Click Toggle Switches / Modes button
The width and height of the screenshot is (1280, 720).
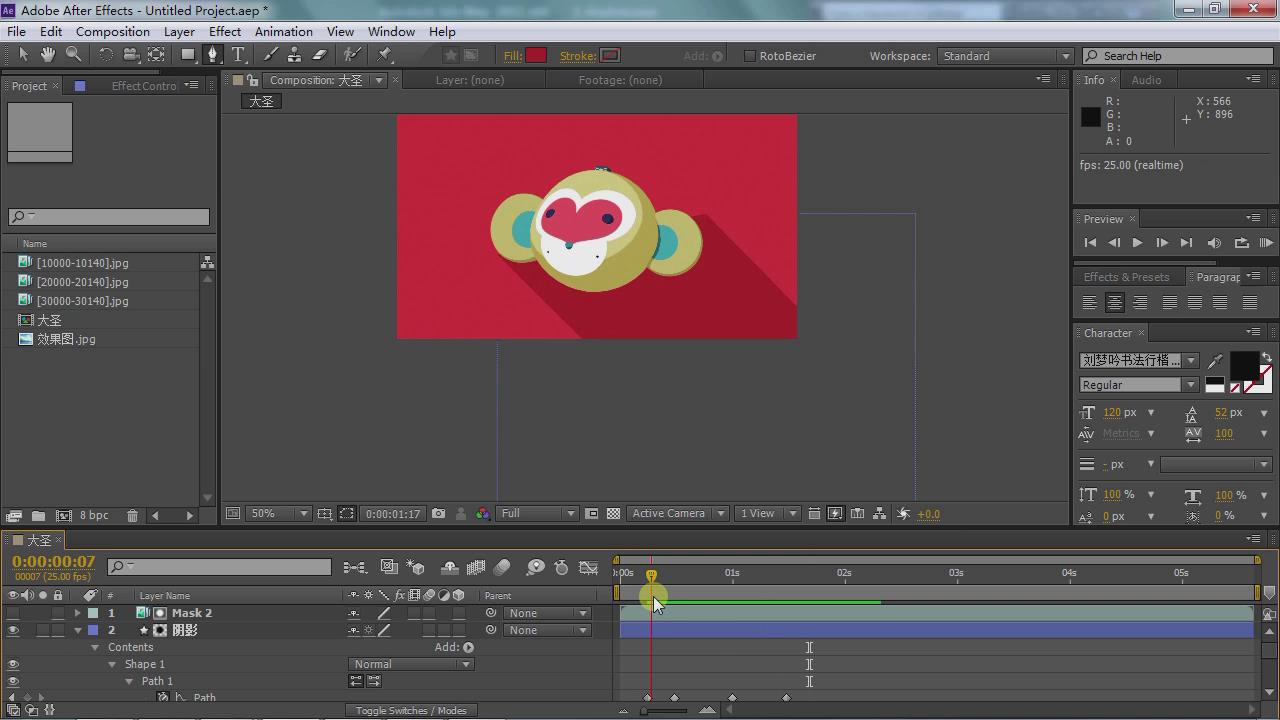pos(411,711)
